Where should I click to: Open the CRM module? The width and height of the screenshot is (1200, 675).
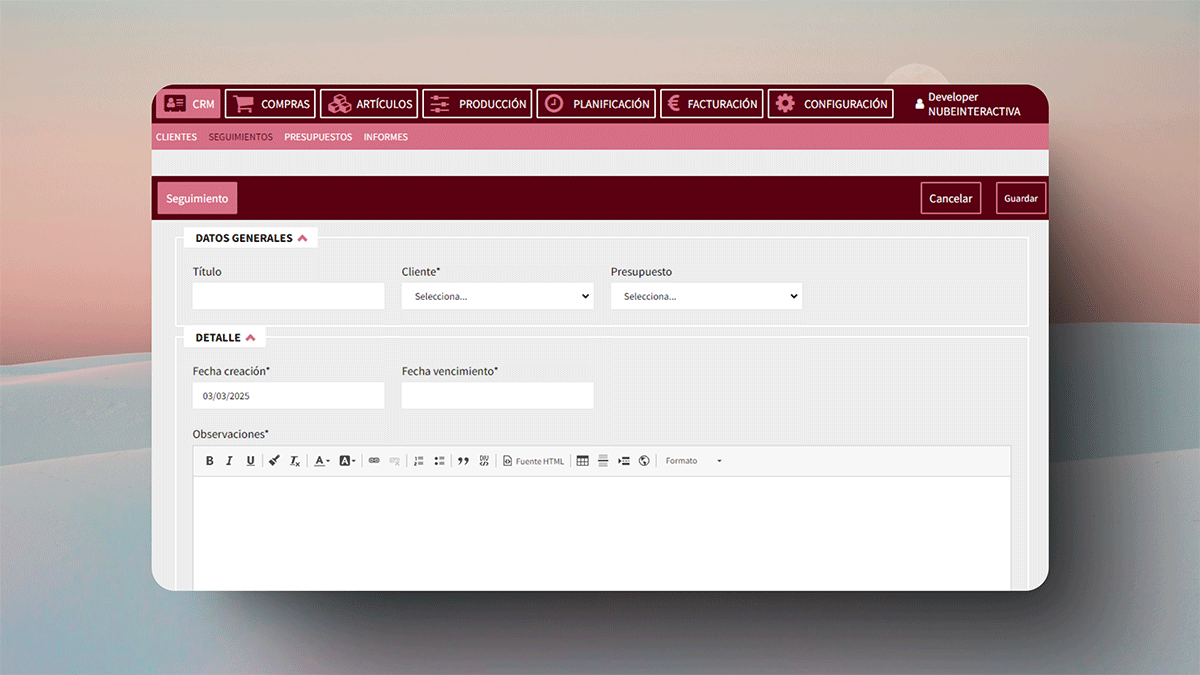[188, 103]
